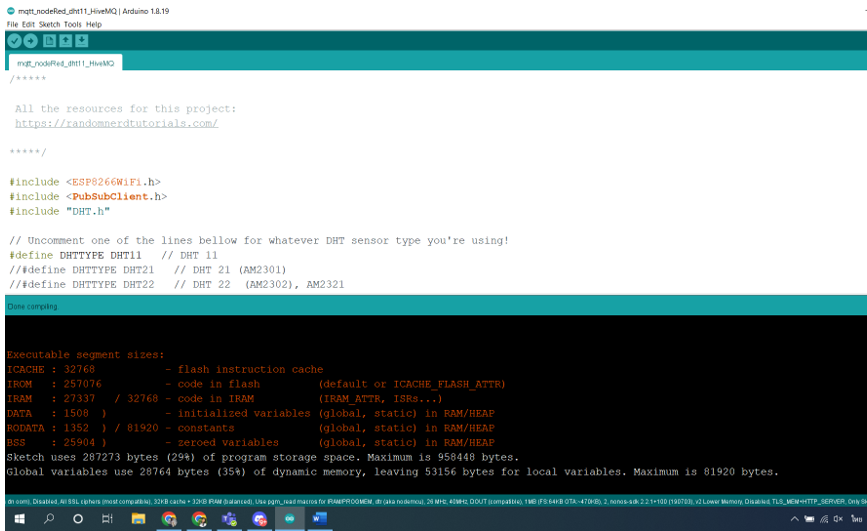The image size is (867, 531).
Task: Open Cortana circle in the taskbar
Action: [x=78, y=519]
